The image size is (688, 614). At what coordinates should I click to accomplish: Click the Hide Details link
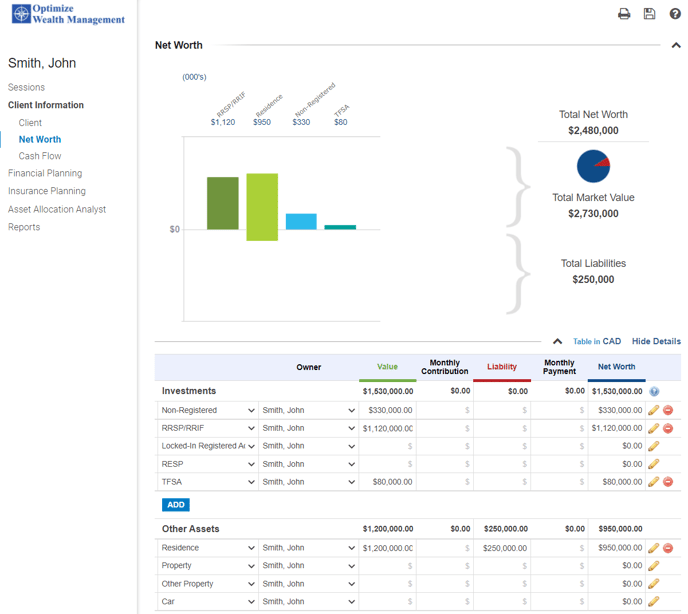click(656, 341)
